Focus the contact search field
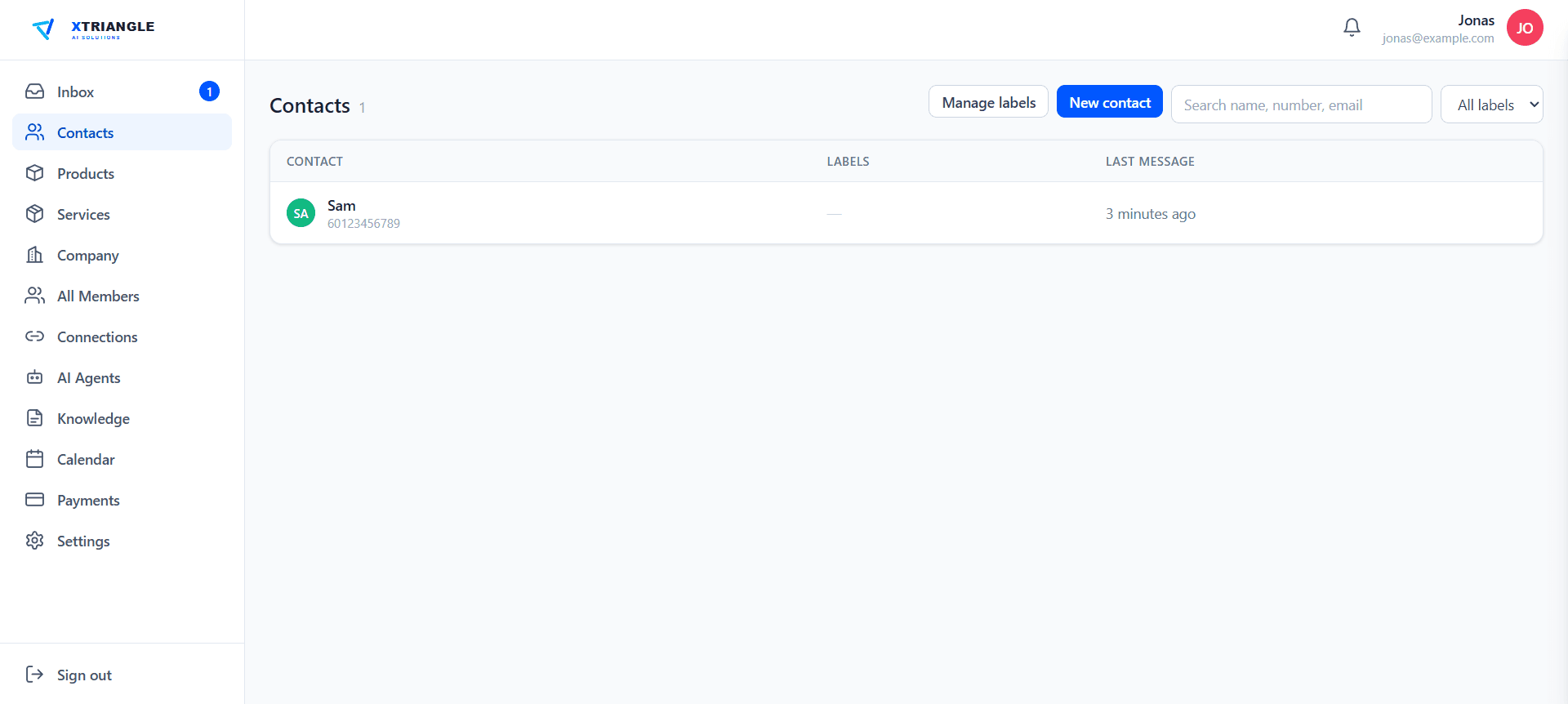1568x704 pixels. 1301,105
